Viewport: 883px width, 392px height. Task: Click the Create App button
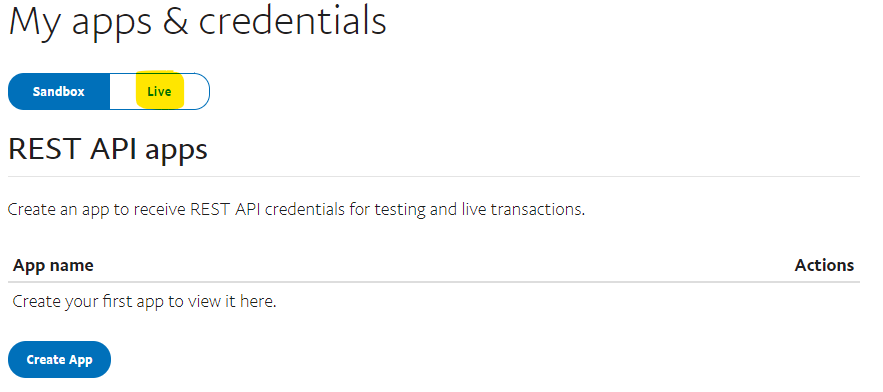pyautogui.click(x=59, y=359)
